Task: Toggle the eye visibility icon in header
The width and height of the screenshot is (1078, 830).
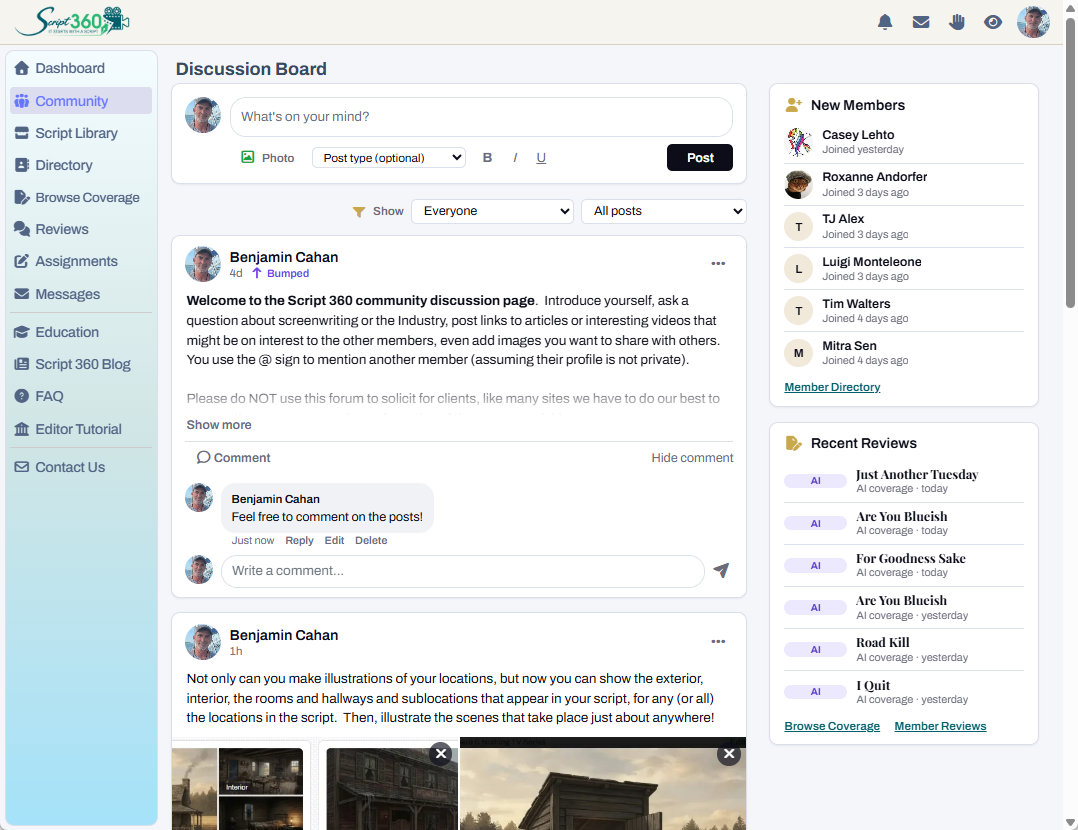Action: 992,22
